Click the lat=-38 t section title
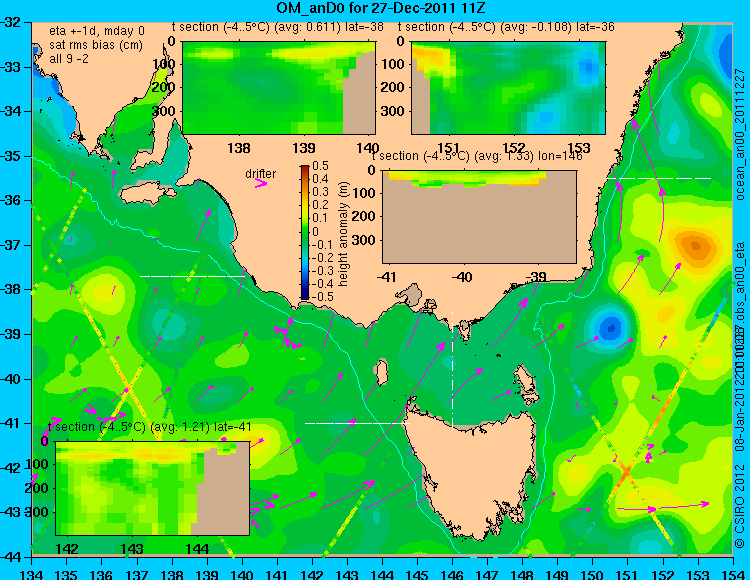This screenshot has height=580, width=750. point(277,27)
